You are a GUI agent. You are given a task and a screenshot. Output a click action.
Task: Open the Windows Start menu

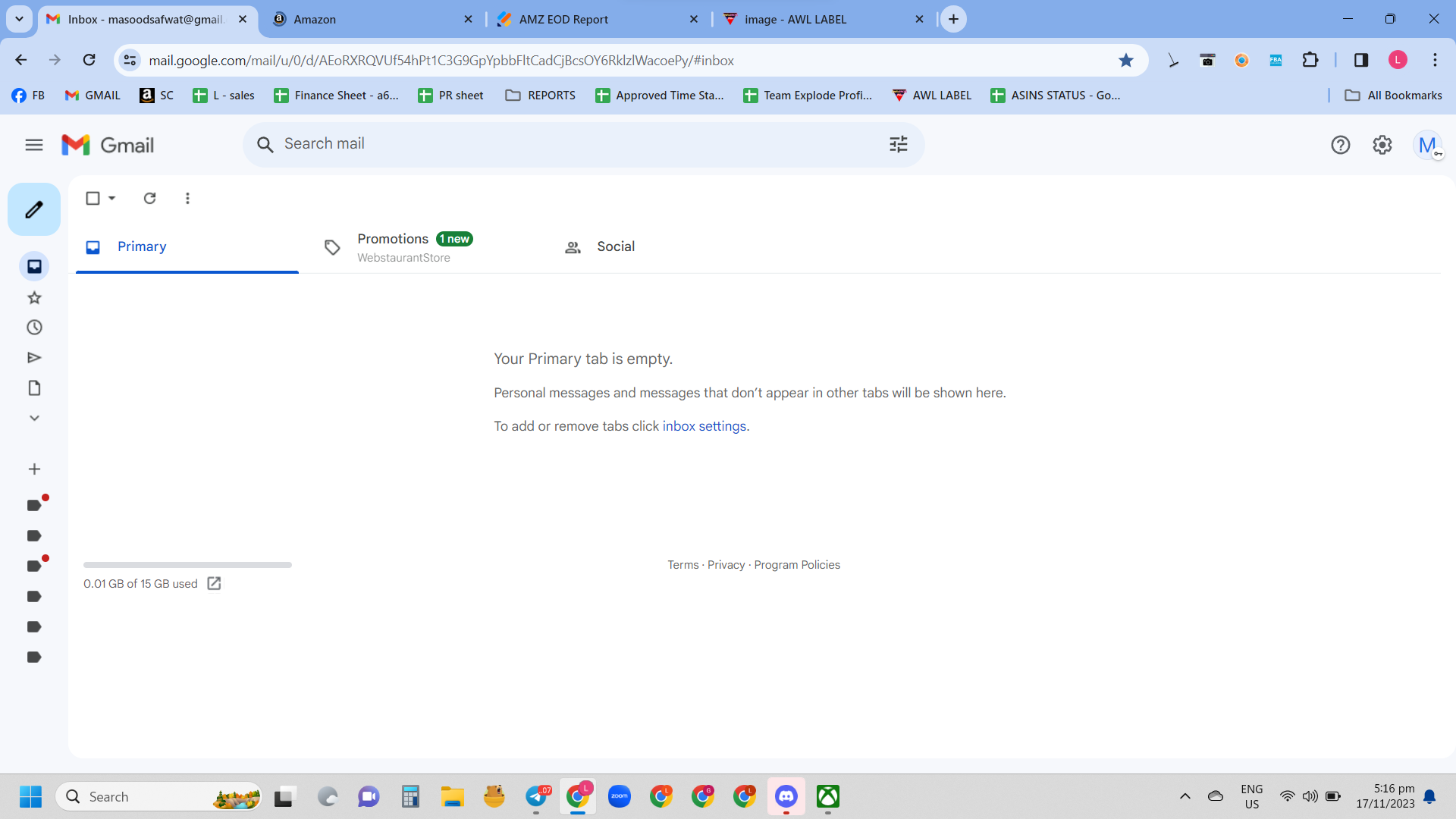tap(30, 797)
